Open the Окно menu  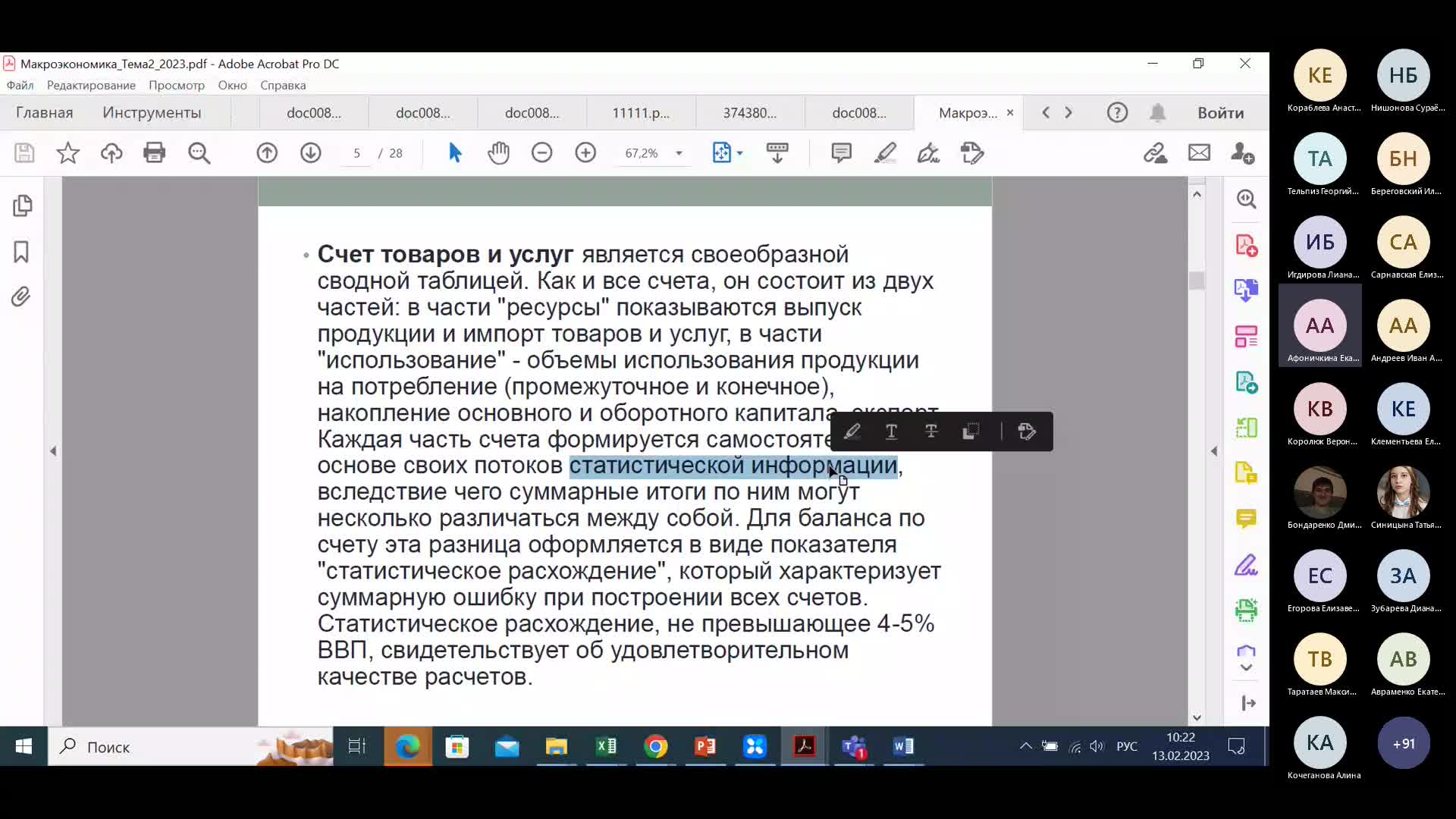coord(233,85)
